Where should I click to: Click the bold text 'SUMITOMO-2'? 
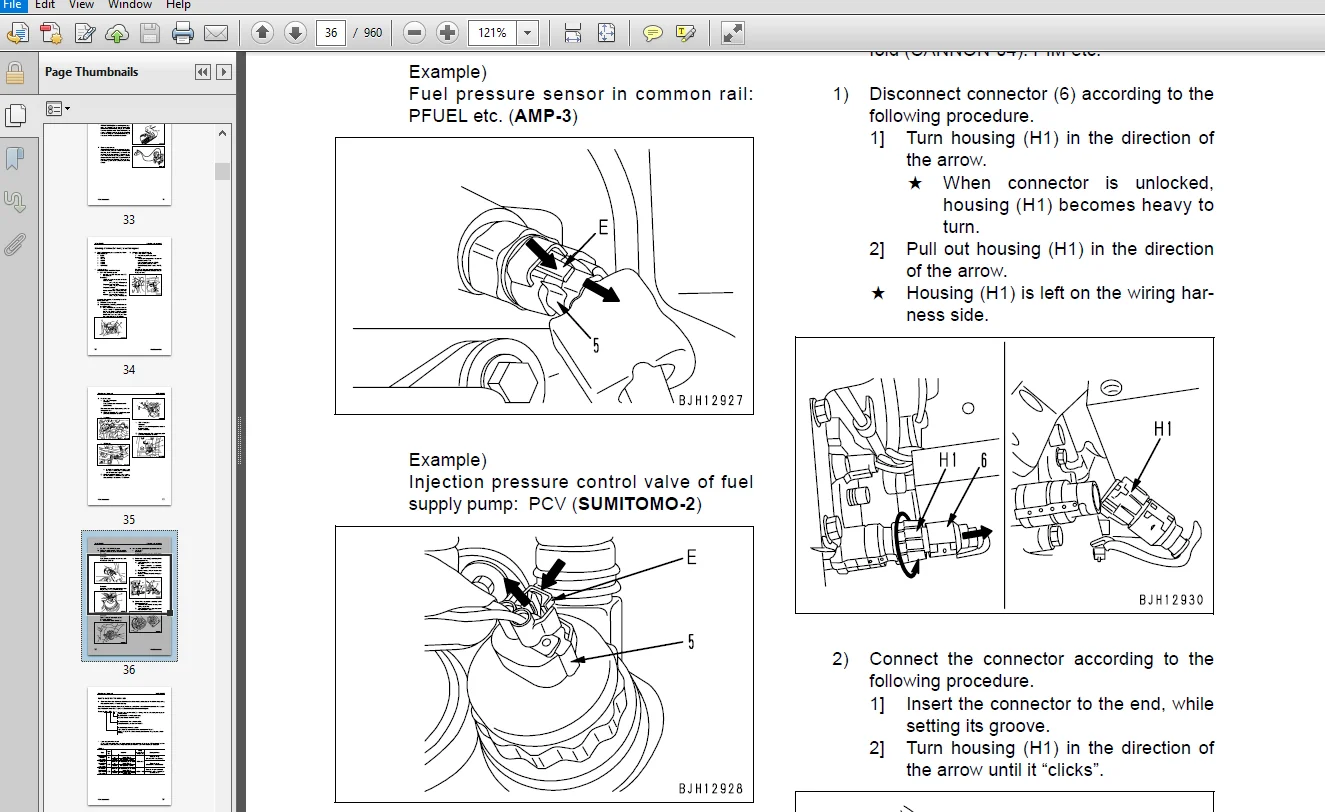tap(639, 504)
